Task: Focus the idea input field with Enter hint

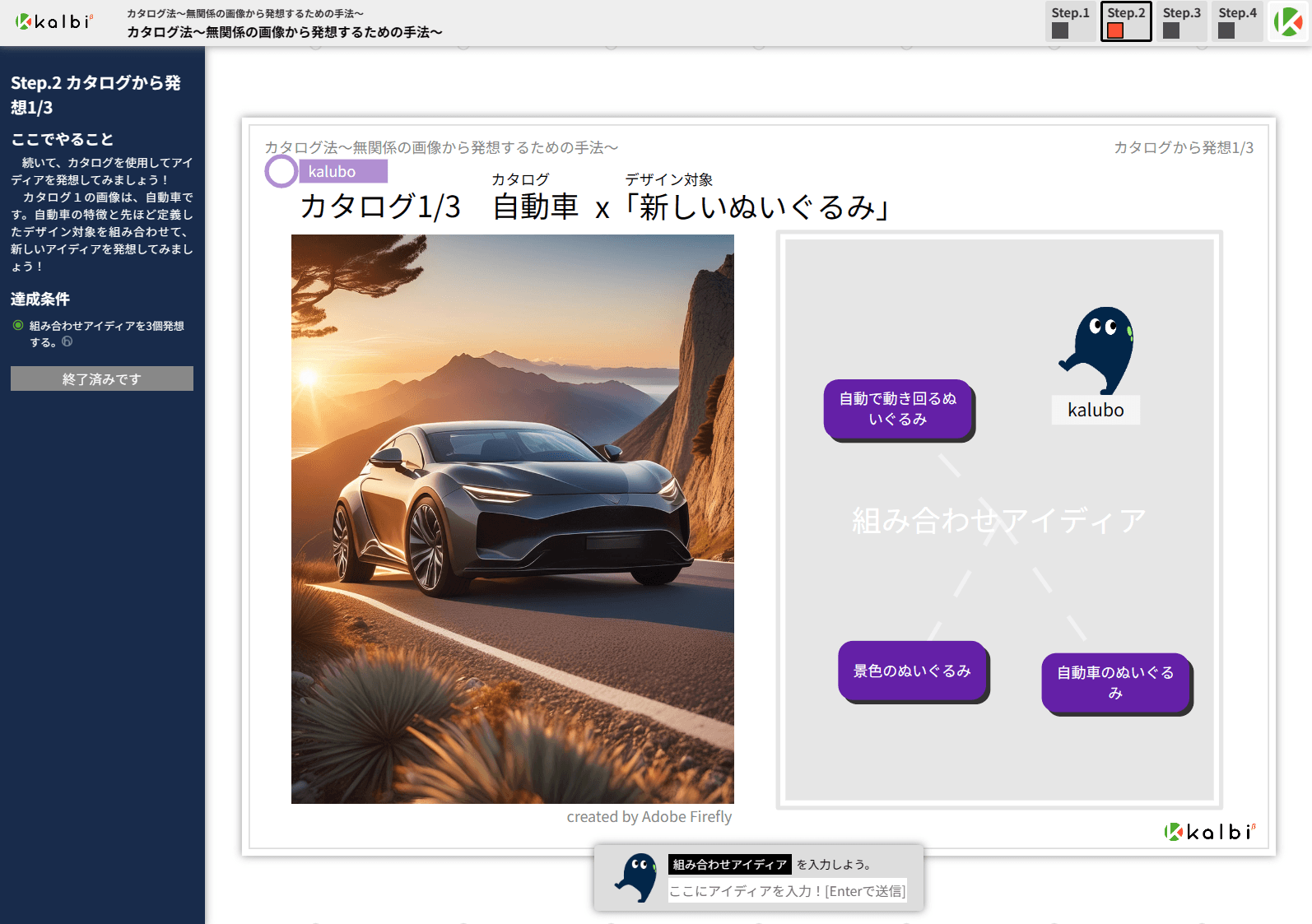Action: click(787, 891)
